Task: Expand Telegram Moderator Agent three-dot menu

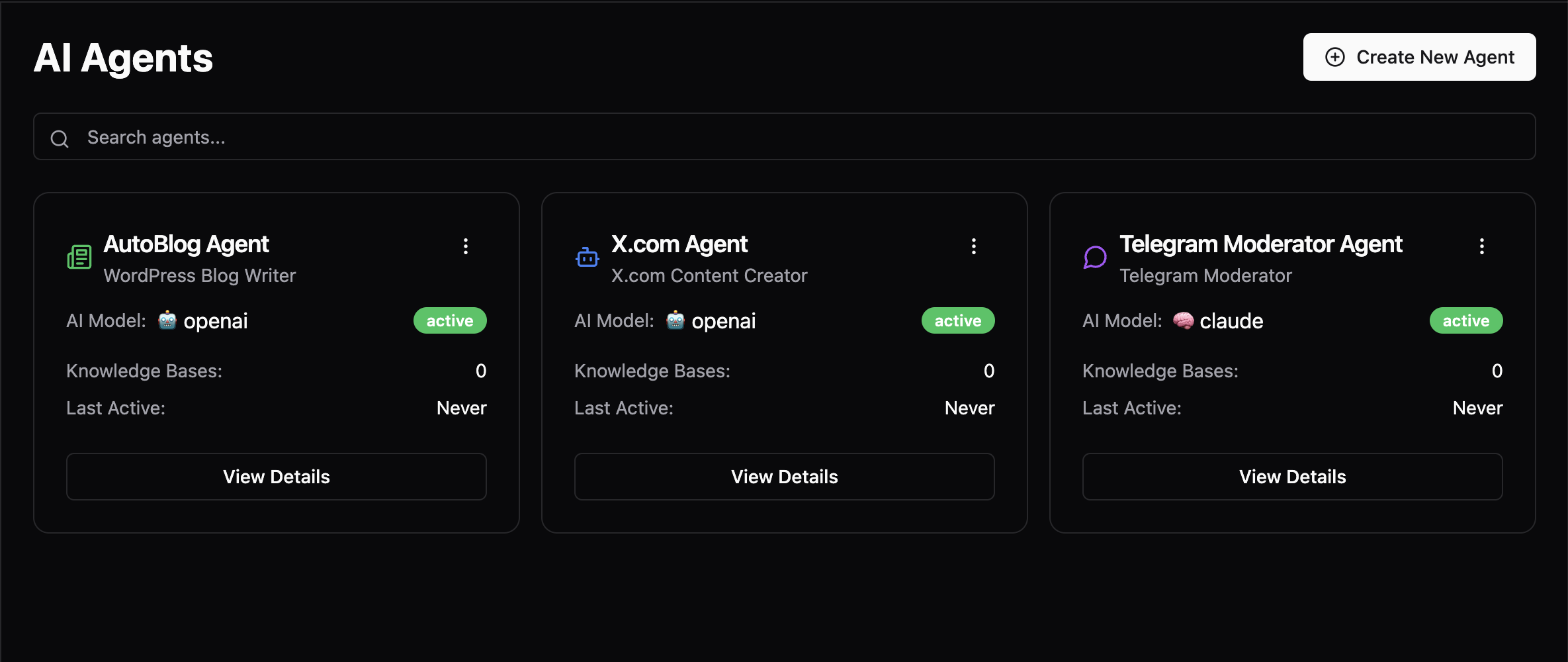Action: click(1482, 246)
